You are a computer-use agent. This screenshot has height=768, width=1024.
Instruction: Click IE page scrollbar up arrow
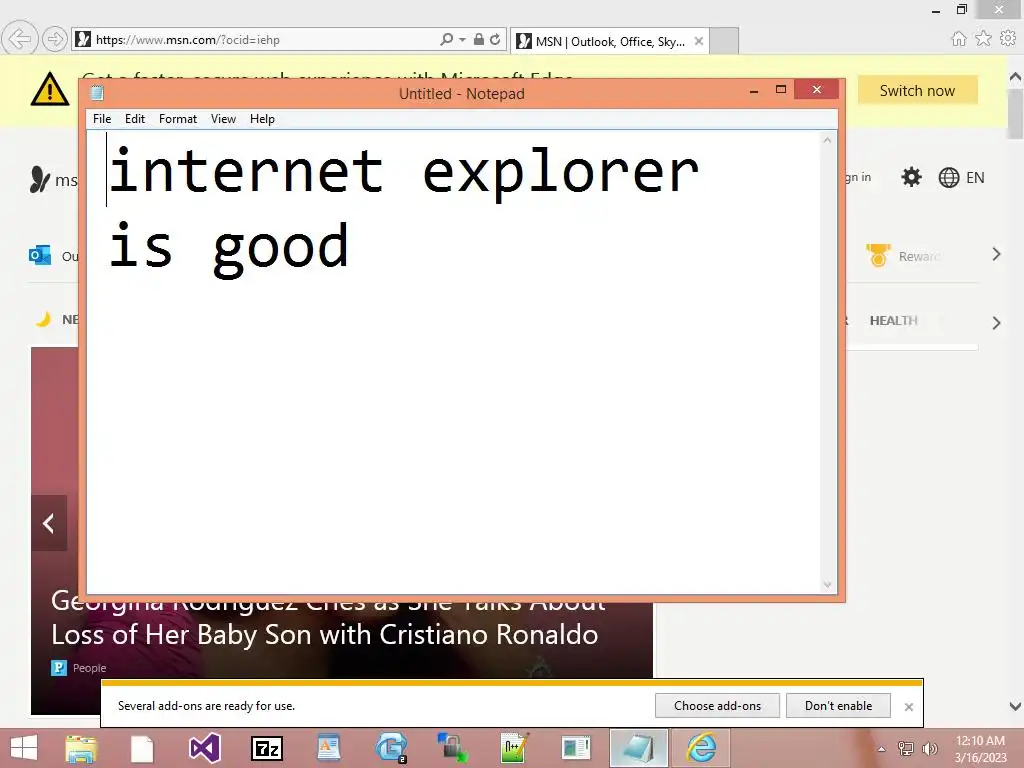point(1016,77)
